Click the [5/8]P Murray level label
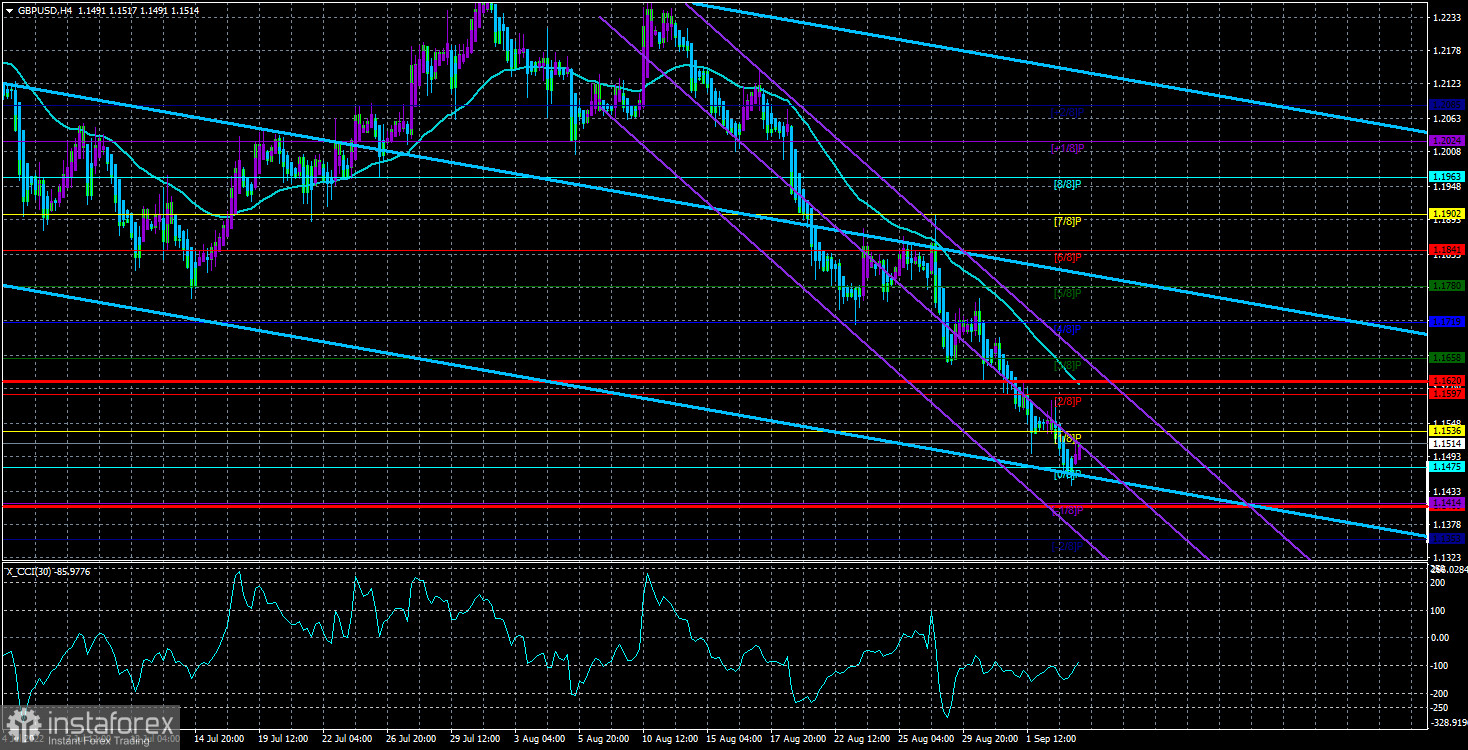Image resolution: width=1468 pixels, height=750 pixels. pos(1069,293)
